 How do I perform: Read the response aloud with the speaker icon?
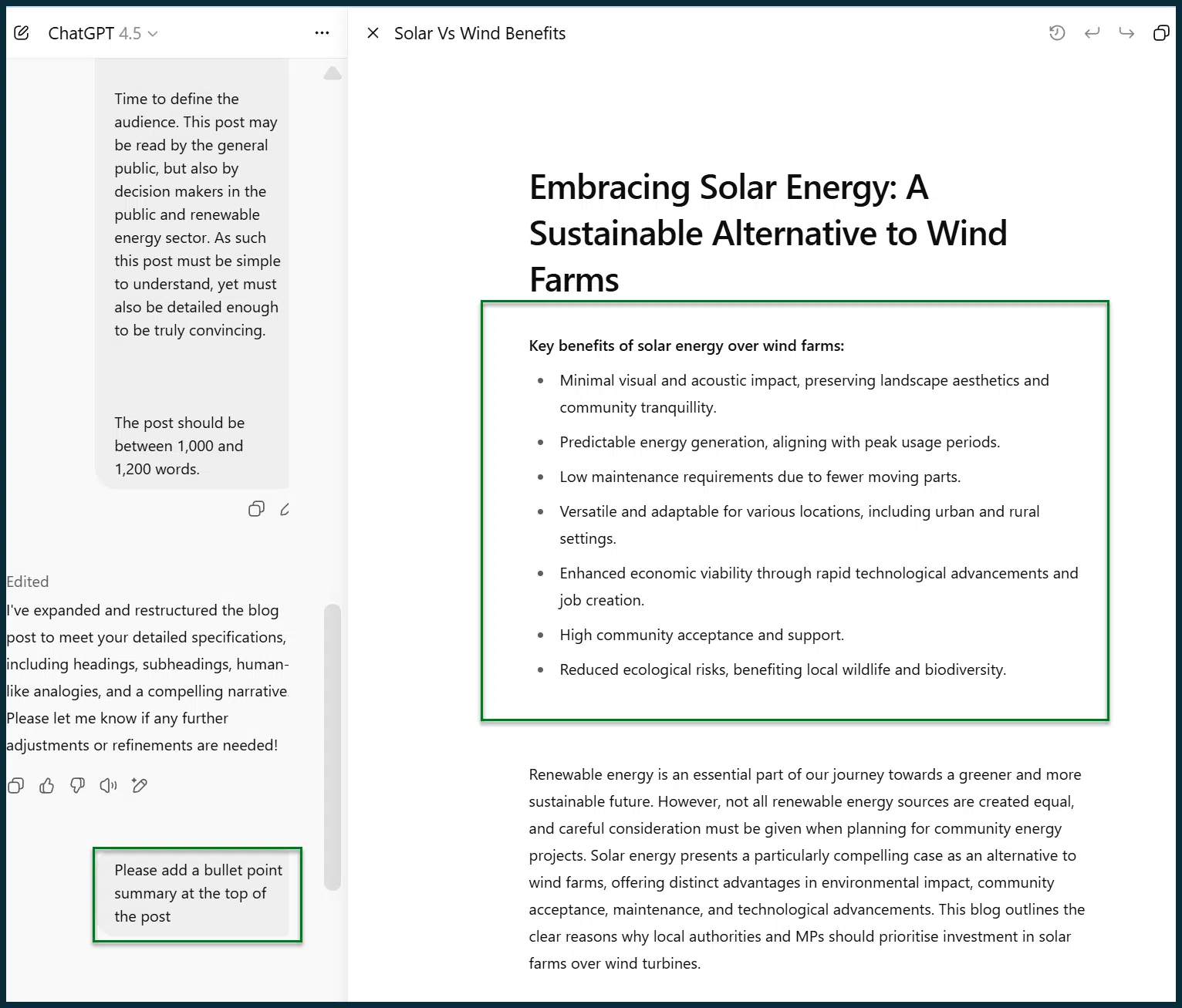click(109, 786)
